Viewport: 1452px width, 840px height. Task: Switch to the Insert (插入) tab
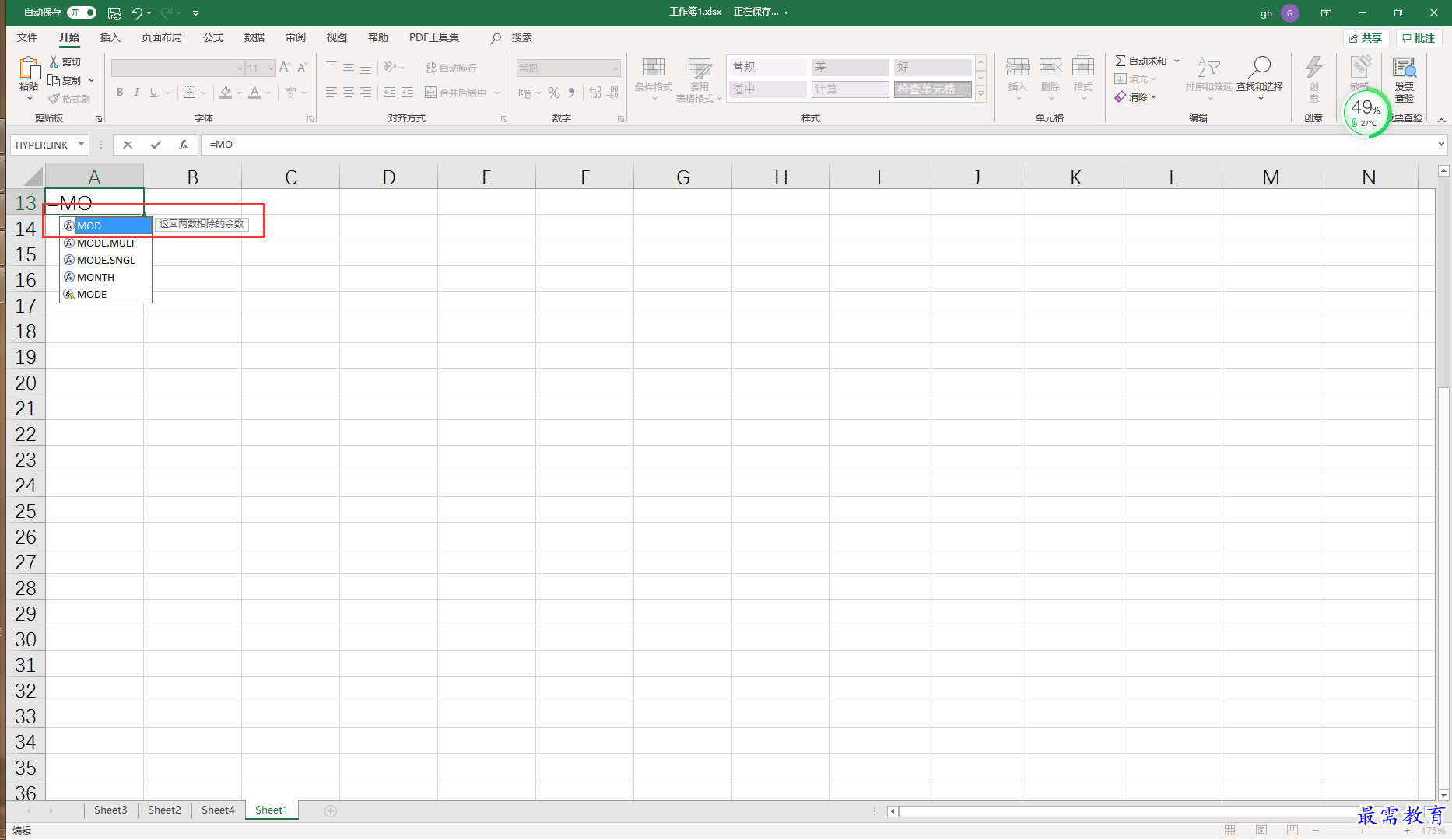click(110, 37)
